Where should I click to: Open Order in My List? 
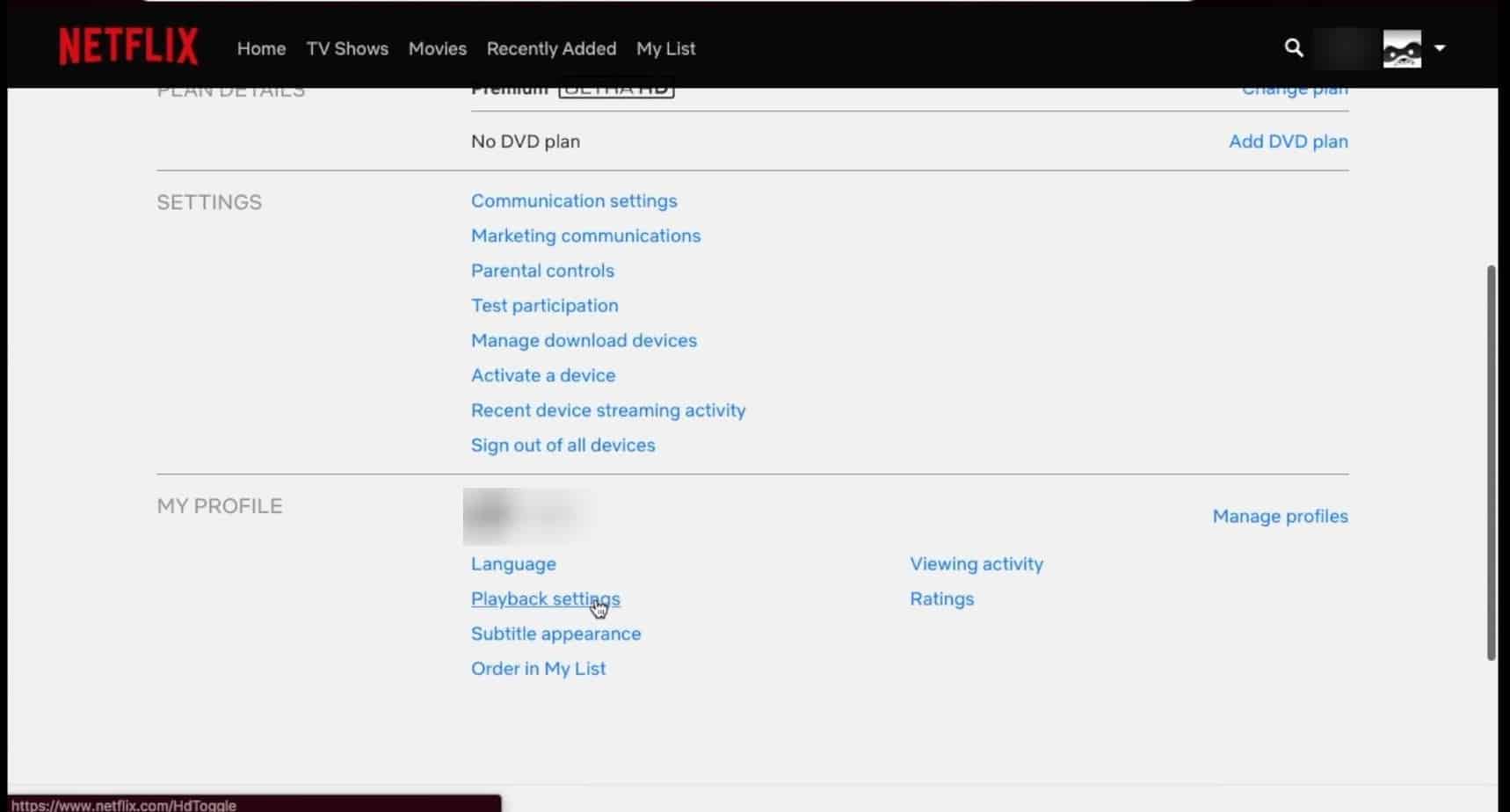click(x=538, y=669)
